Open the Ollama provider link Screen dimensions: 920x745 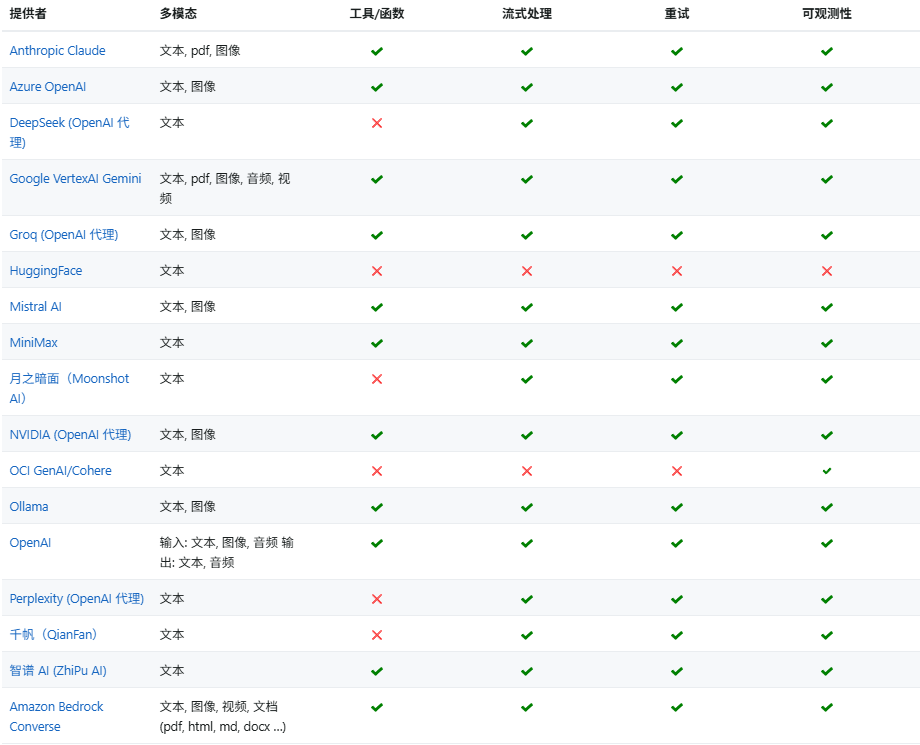tap(29, 507)
